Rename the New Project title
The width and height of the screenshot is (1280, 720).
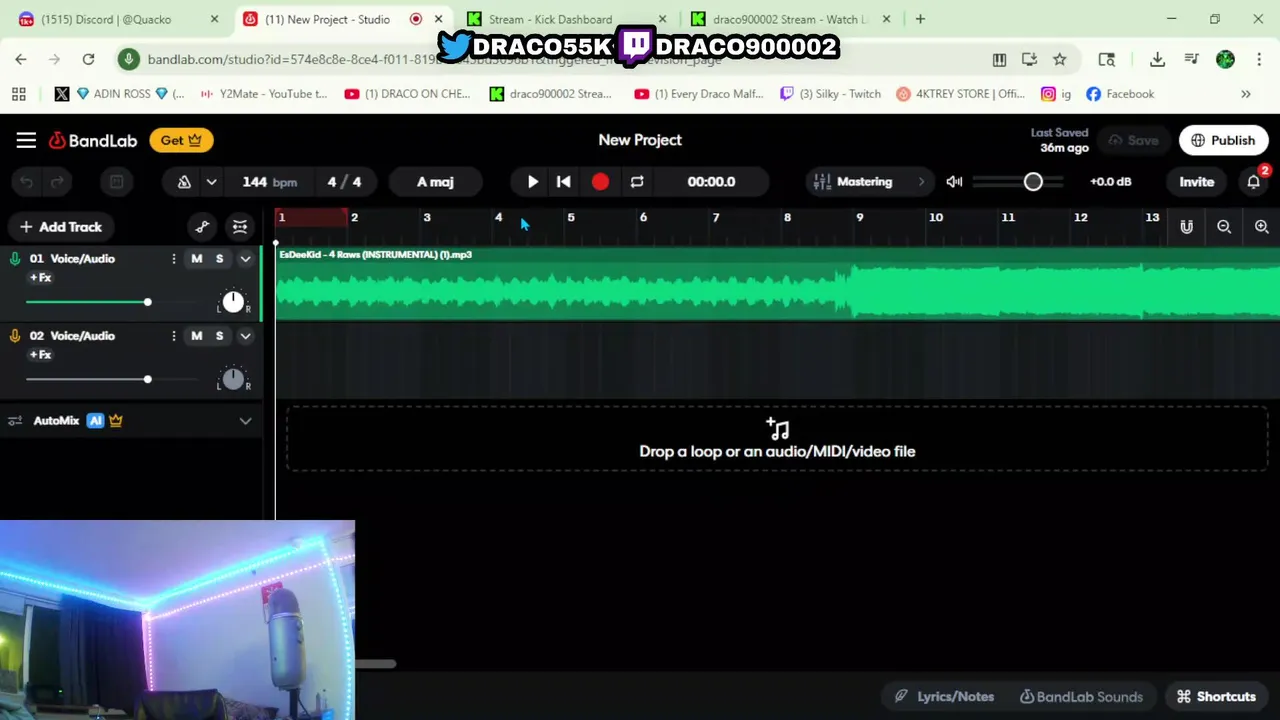pyautogui.click(x=640, y=140)
